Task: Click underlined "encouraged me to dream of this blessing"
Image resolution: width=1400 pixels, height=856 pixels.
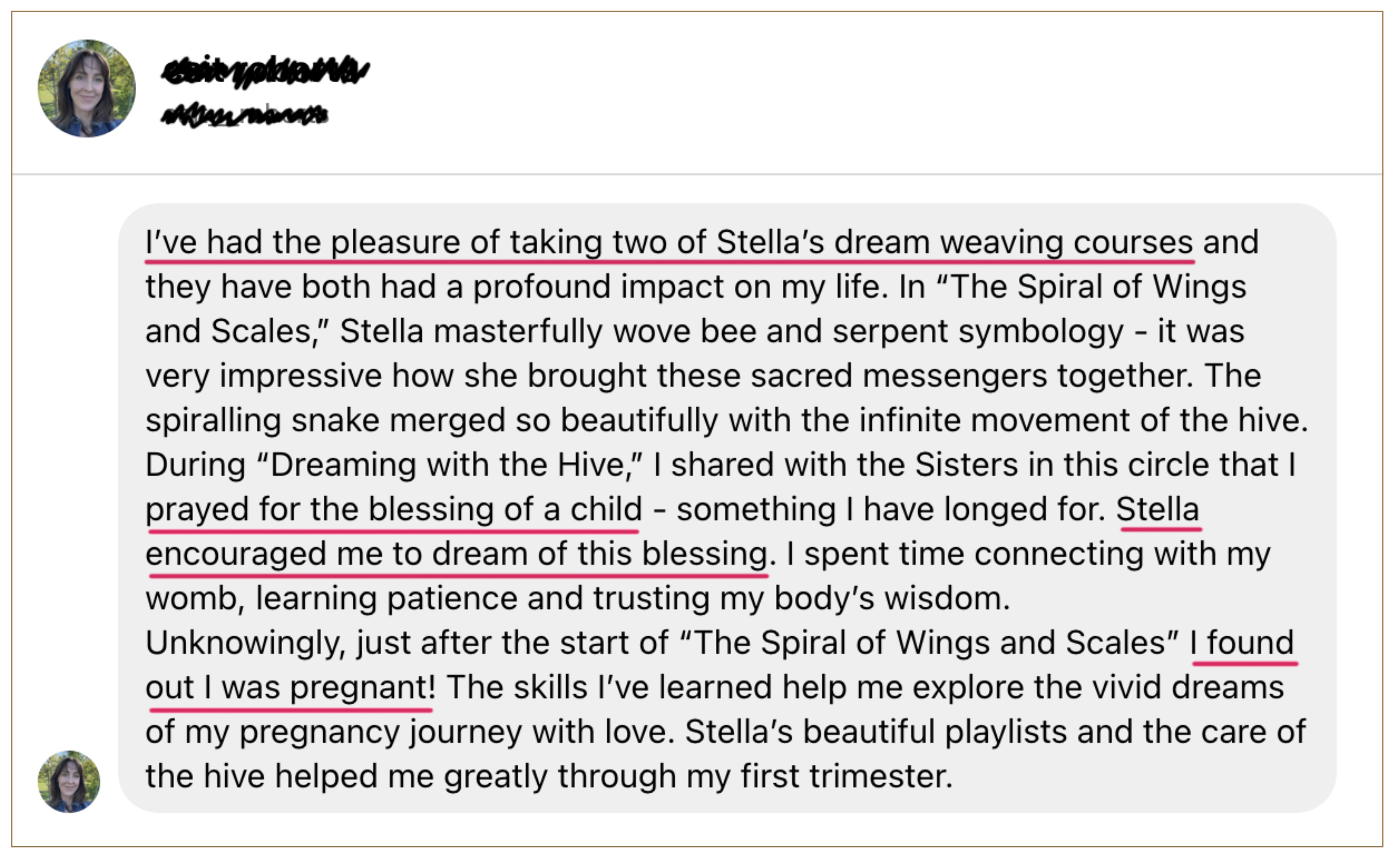Action: [456, 554]
